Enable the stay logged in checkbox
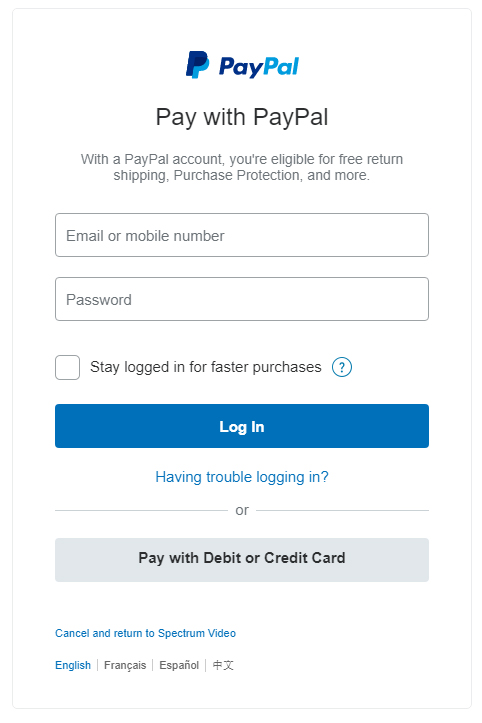482x723 pixels. [67, 367]
